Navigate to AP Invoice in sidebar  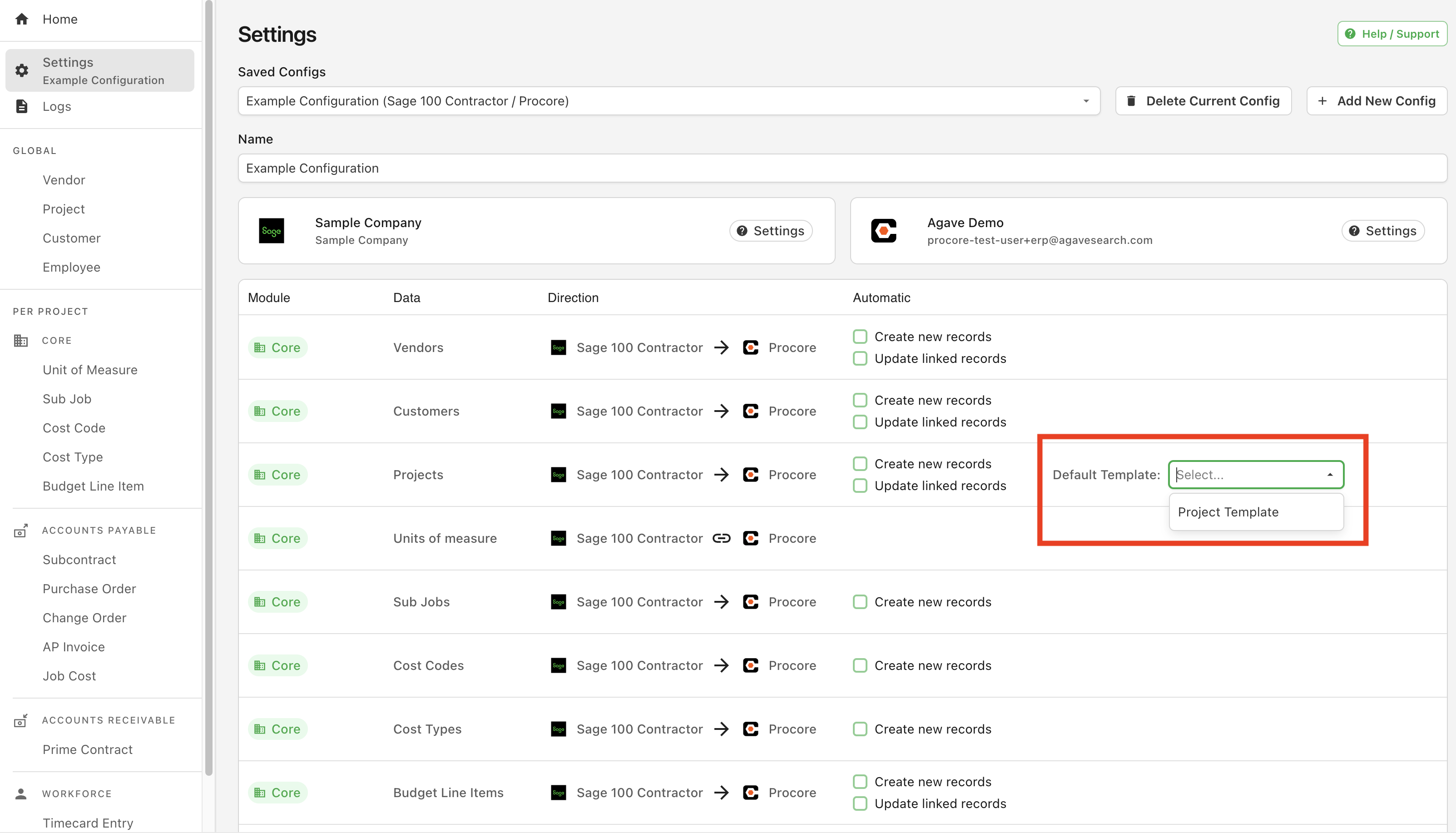tap(73, 646)
